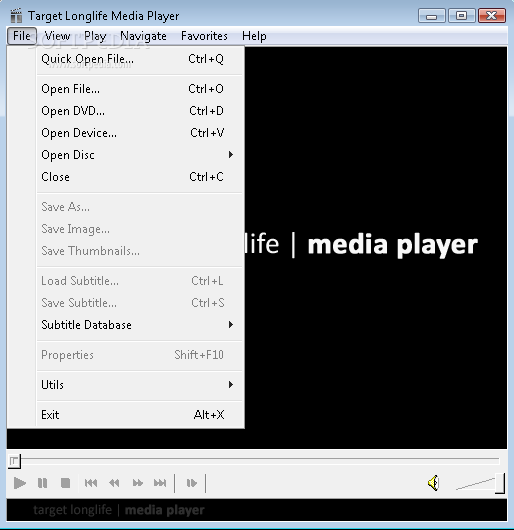514x530 pixels.
Task: Open the Help menu
Action: tap(254, 36)
